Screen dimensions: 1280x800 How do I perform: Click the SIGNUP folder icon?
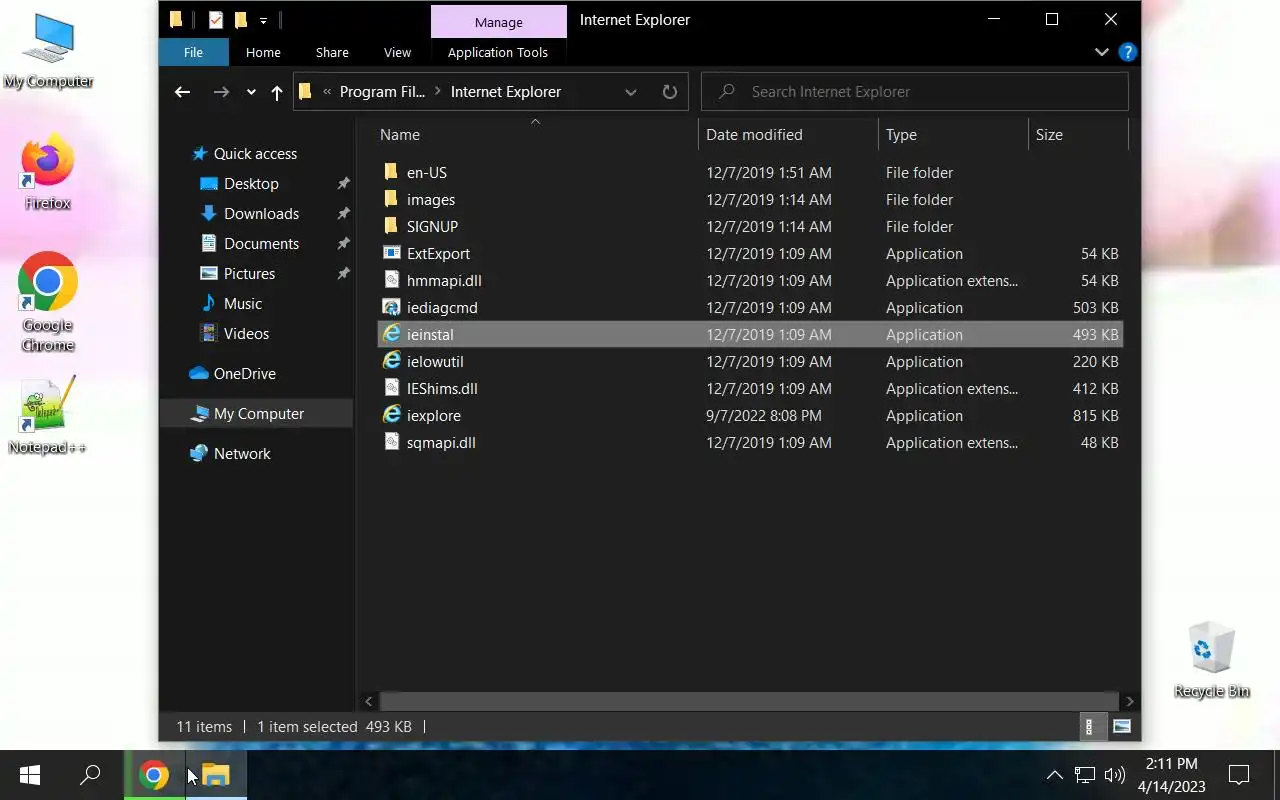[x=391, y=226]
